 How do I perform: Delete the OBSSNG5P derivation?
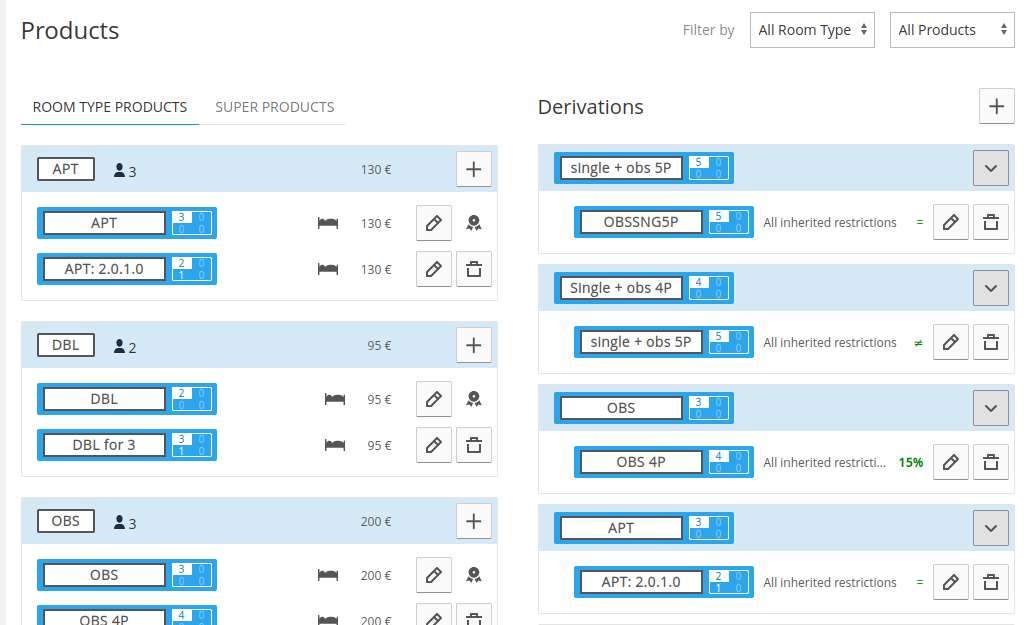pos(991,222)
